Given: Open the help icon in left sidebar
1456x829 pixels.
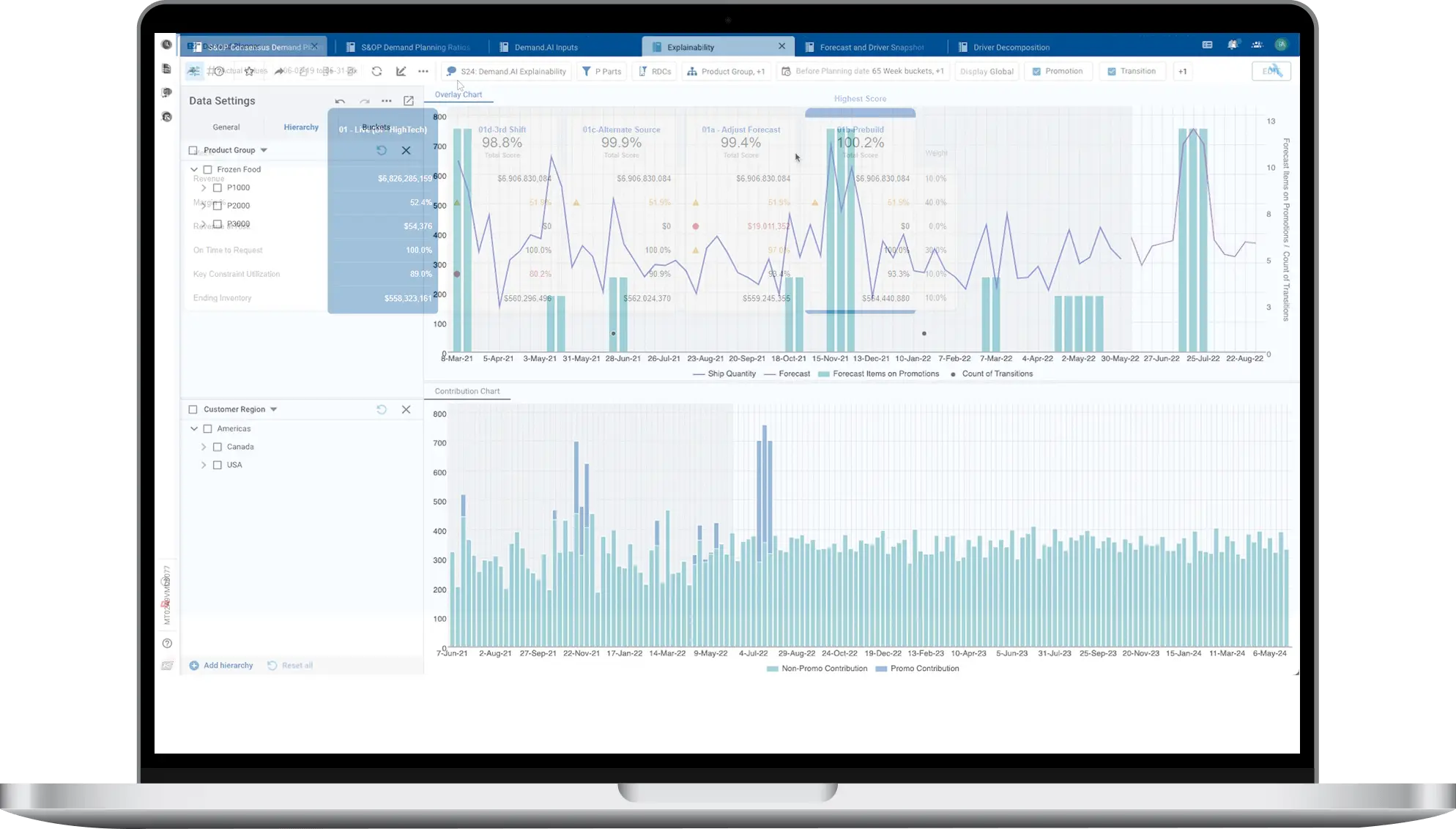Looking at the screenshot, I should 167,643.
